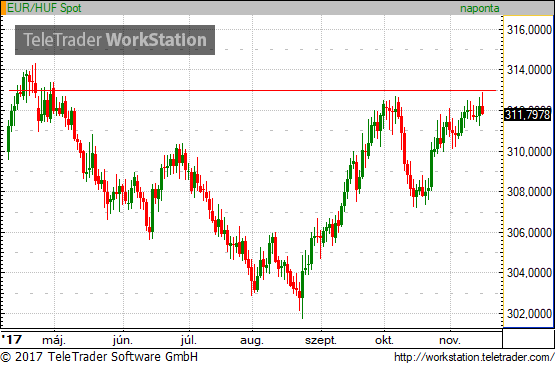The image size is (555, 366).
Task: Click the 308,0000 price axis label
Action: point(529,192)
